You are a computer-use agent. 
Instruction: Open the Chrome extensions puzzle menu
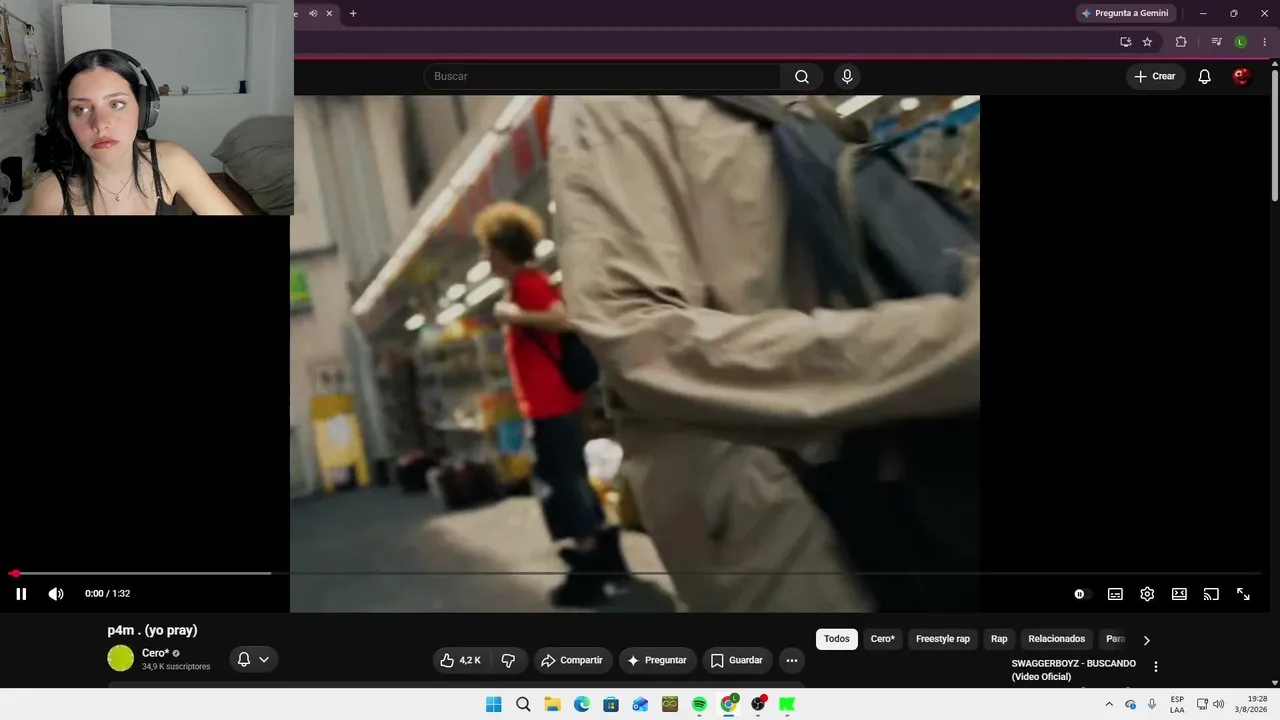pyautogui.click(x=1181, y=42)
